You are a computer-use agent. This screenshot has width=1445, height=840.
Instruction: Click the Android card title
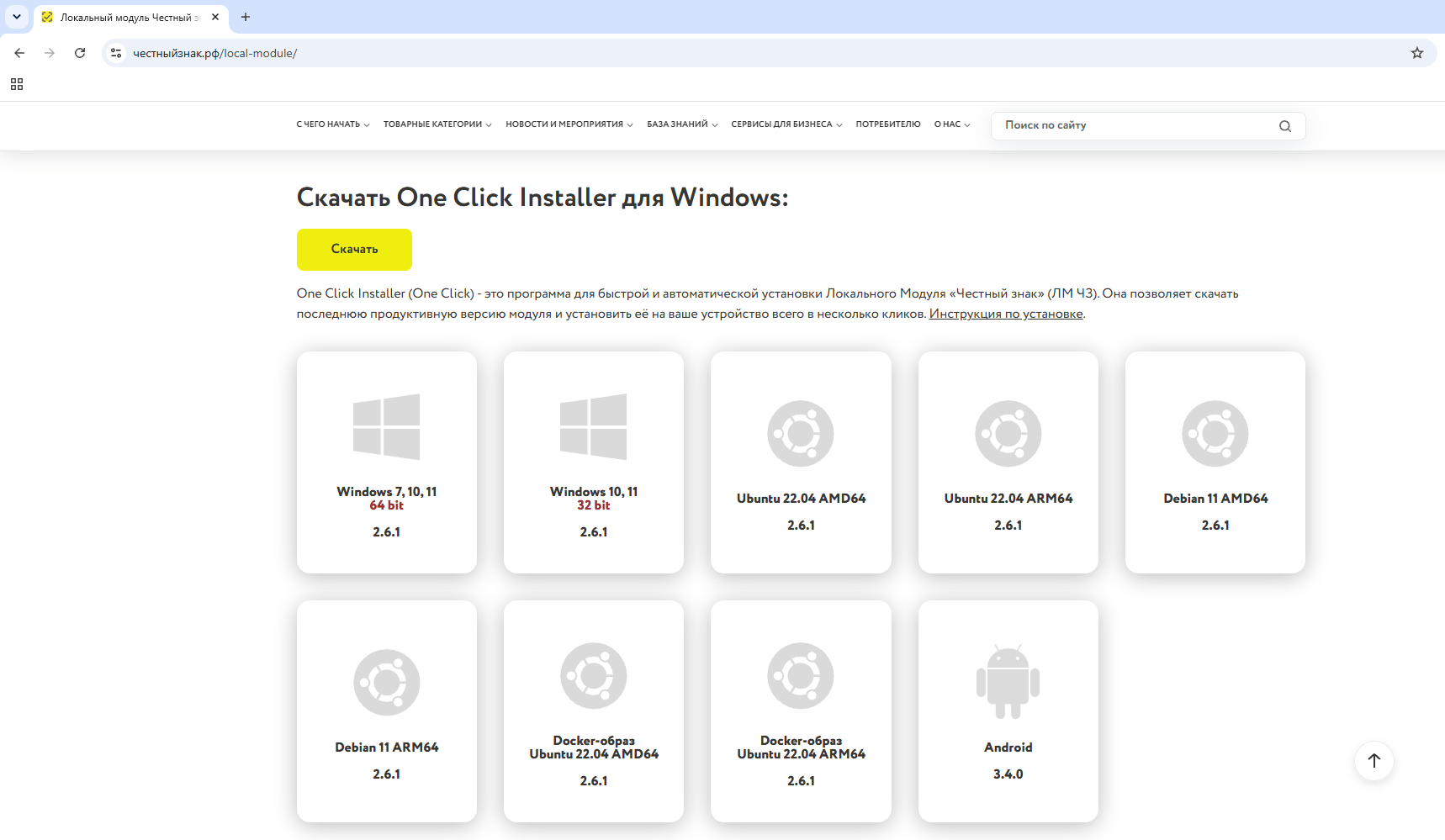click(x=1008, y=748)
